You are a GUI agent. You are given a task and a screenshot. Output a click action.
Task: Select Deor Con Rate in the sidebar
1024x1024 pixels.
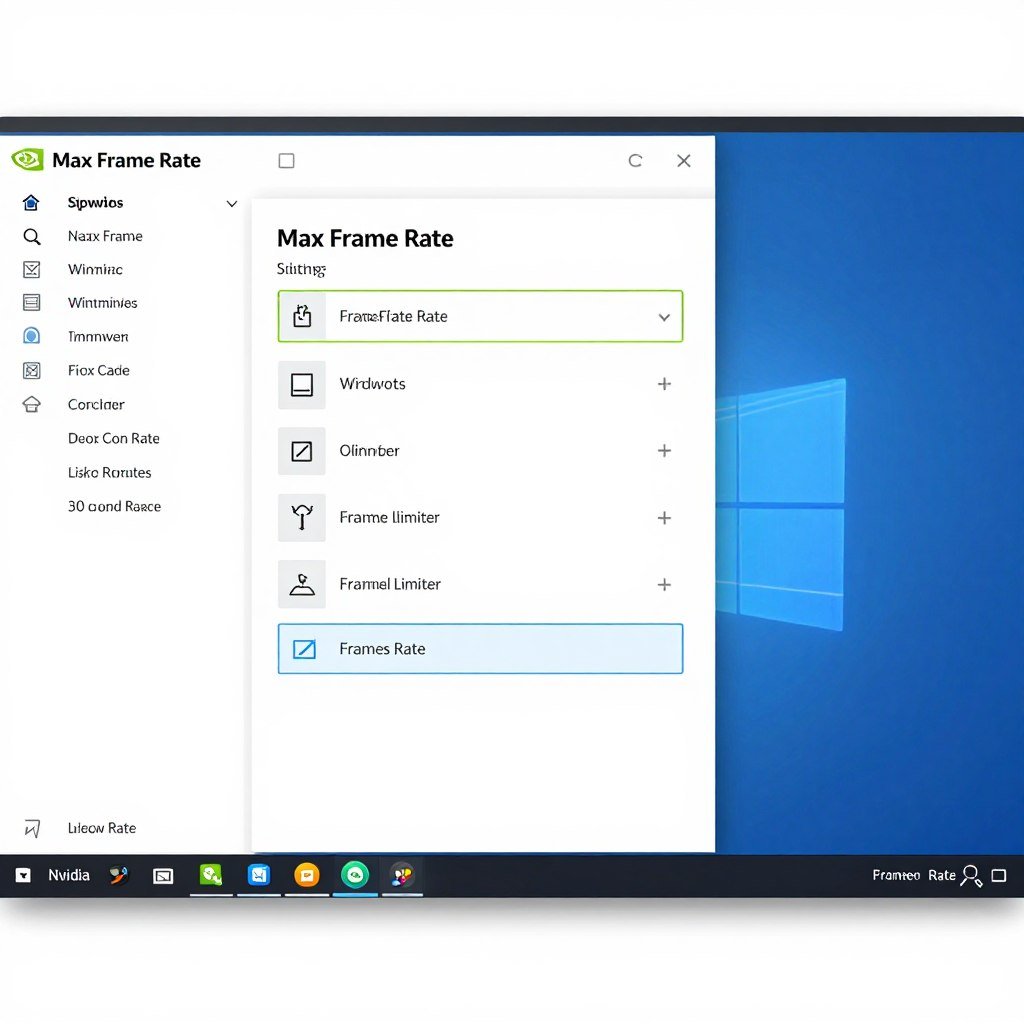113,438
